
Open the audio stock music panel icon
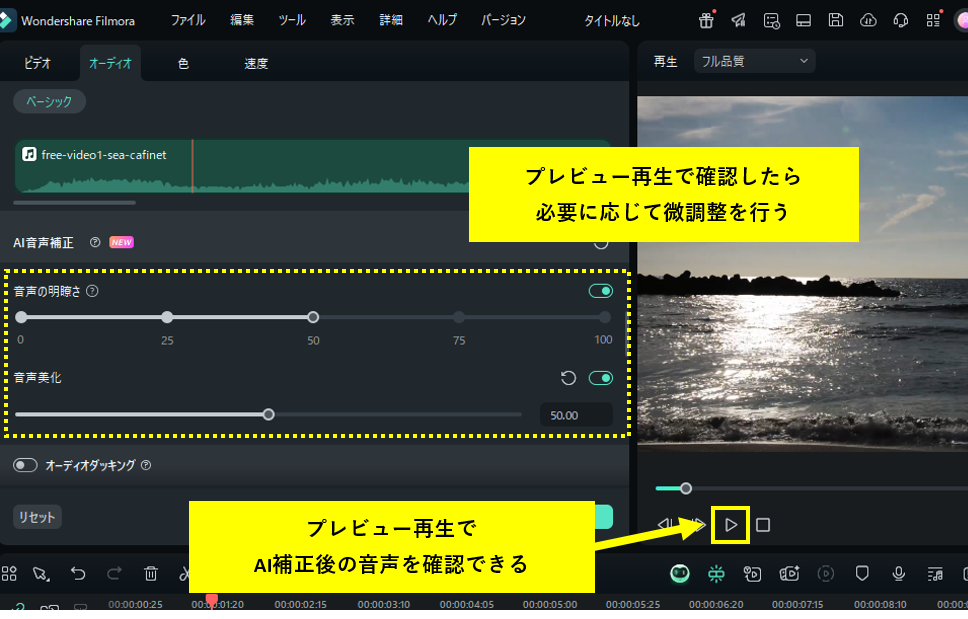pos(935,573)
